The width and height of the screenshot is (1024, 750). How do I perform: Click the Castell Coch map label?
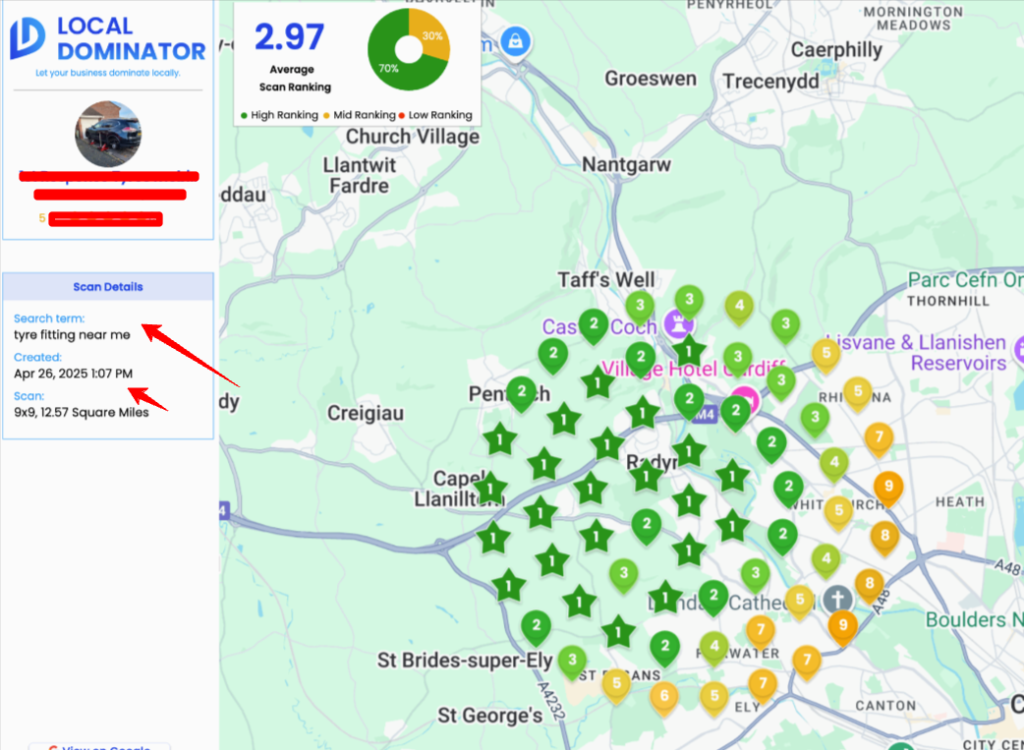click(x=600, y=326)
